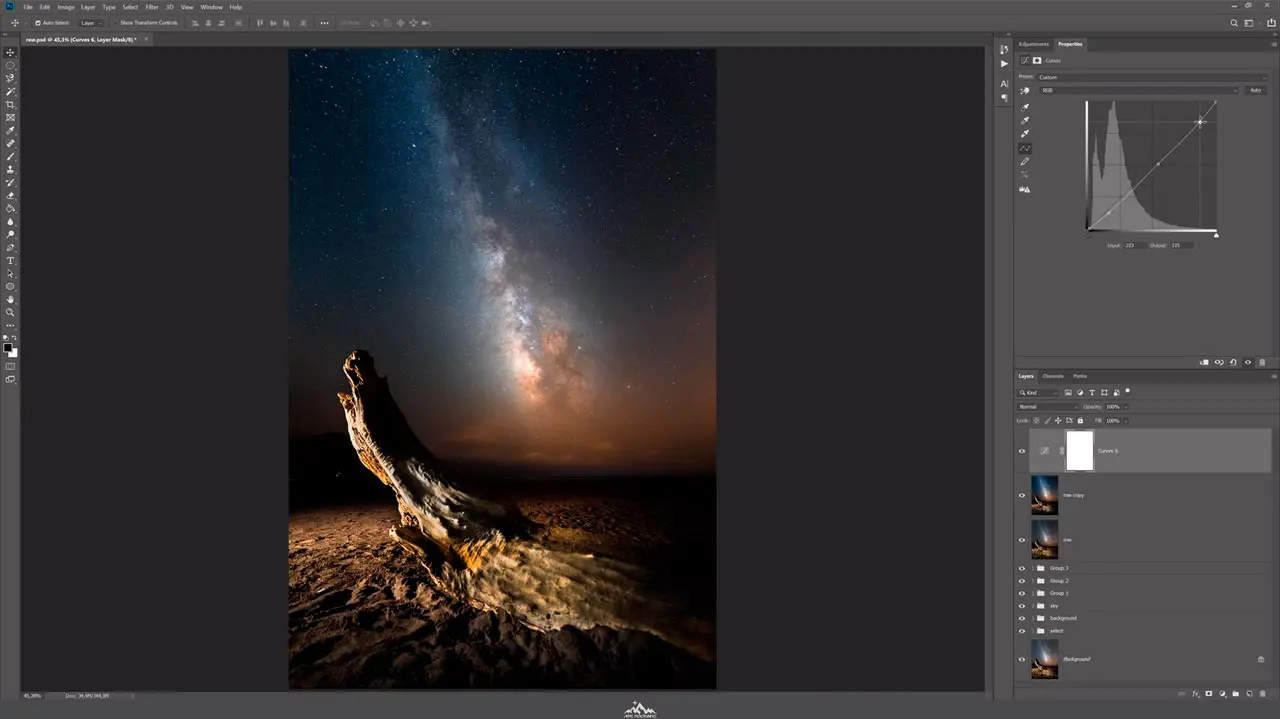Open the Select menu
Image resolution: width=1280 pixels, height=719 pixels.
pos(130,7)
